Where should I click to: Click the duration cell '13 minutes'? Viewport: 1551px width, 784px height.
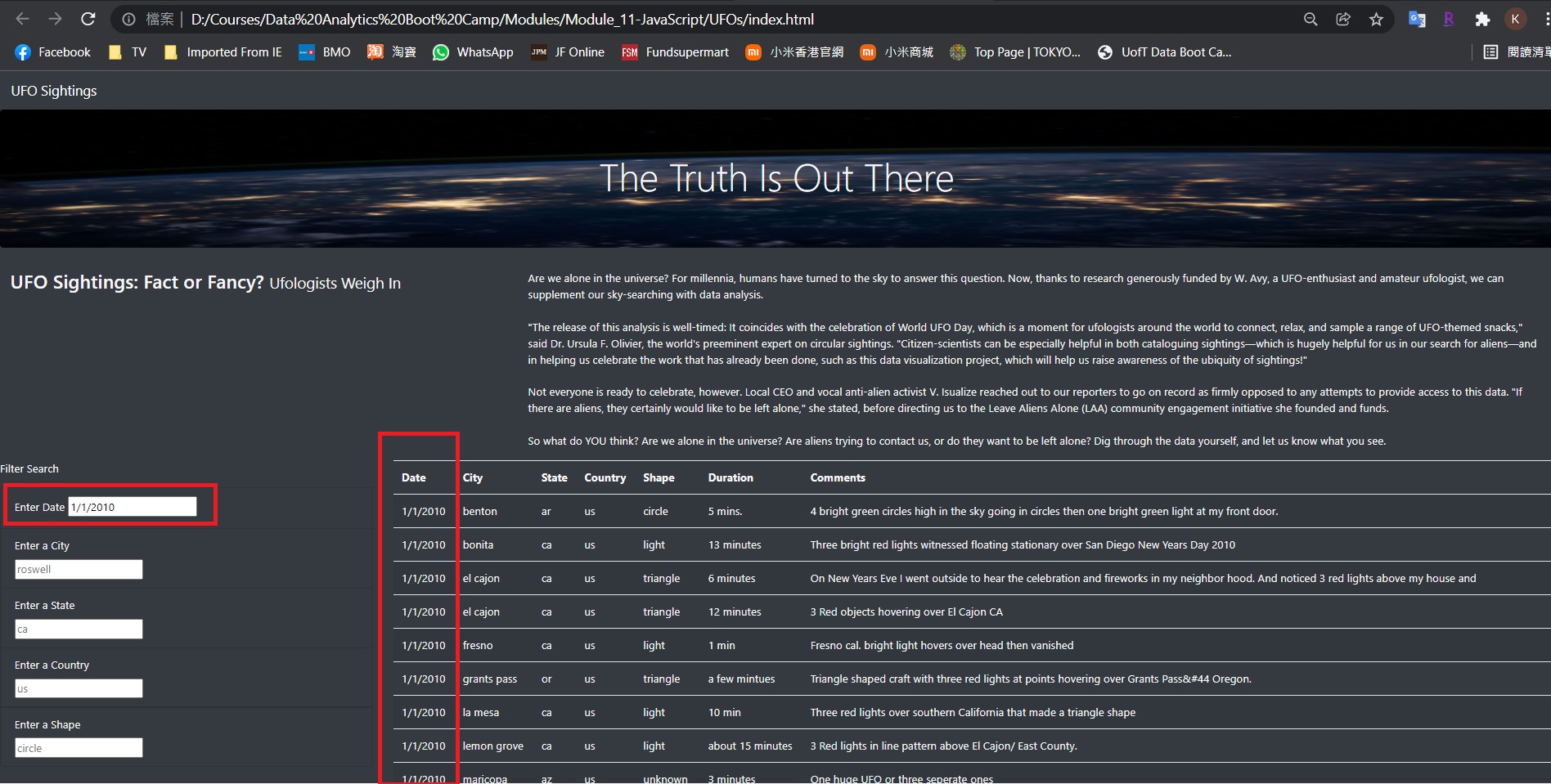[735, 544]
